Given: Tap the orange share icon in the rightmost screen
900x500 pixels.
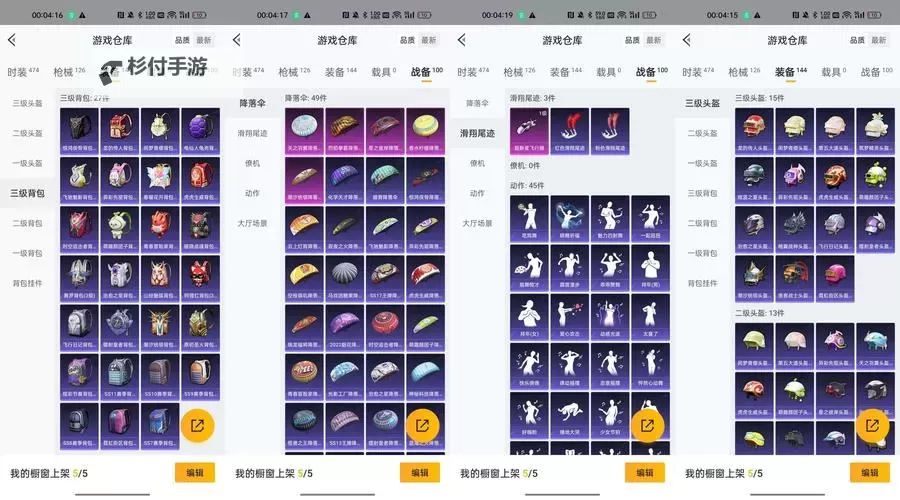Looking at the screenshot, I should (872, 426).
